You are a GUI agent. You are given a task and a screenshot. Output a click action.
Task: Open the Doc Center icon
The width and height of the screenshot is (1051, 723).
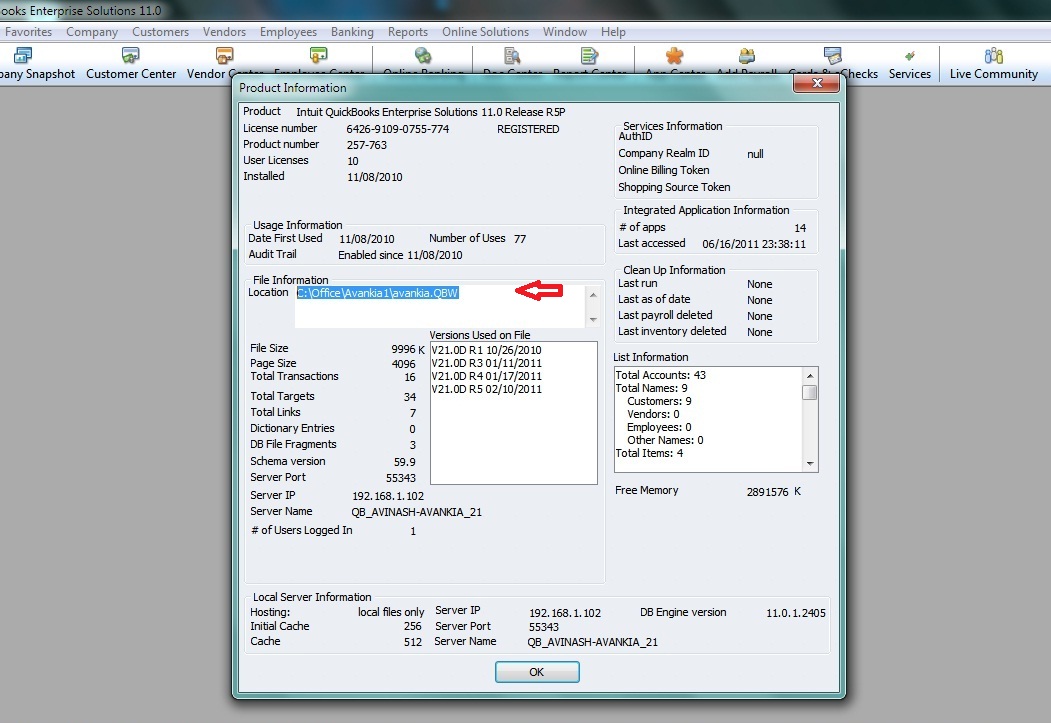point(512,56)
